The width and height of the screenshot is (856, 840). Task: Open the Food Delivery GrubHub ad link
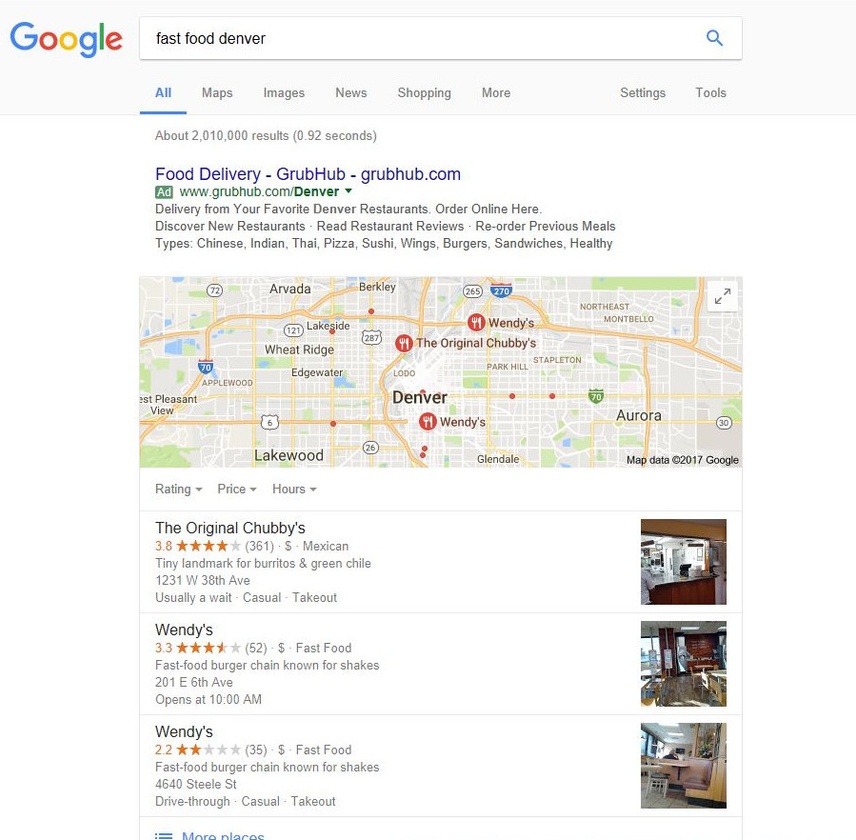coord(308,174)
